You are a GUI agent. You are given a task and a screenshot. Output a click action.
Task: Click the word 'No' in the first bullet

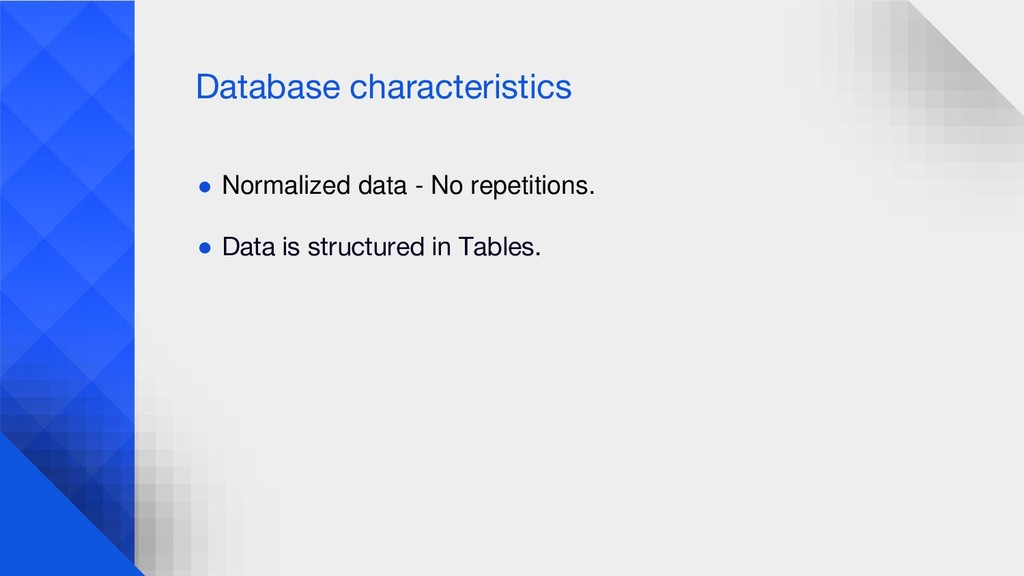click(447, 185)
